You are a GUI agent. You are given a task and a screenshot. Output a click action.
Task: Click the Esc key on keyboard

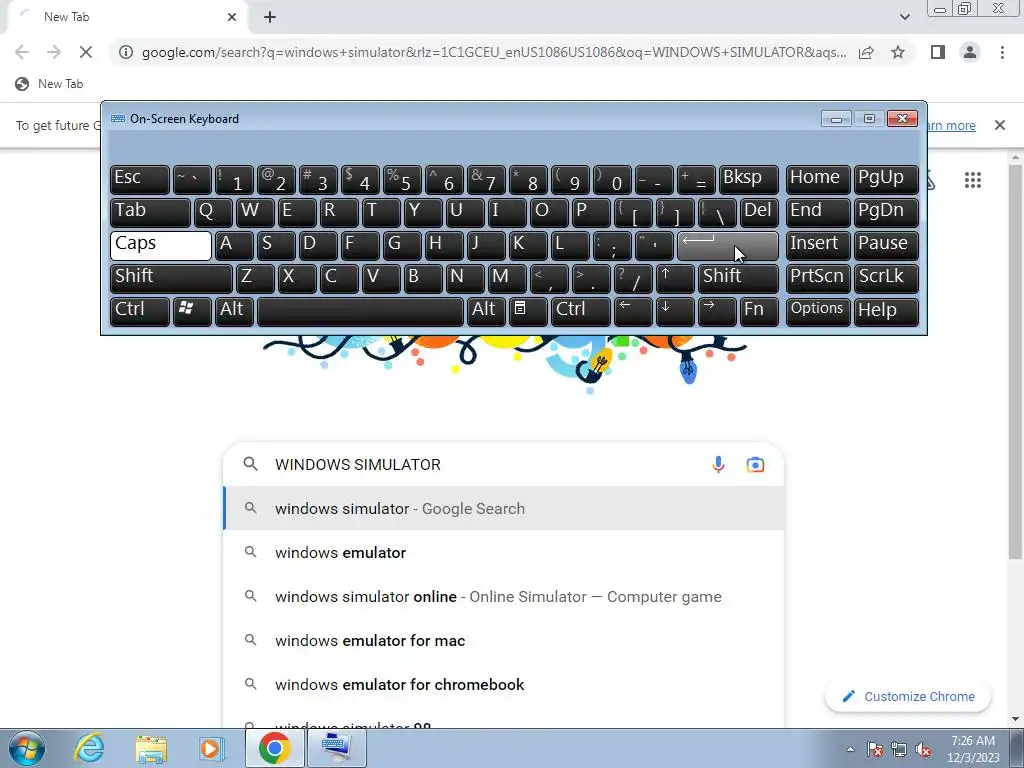140,180
